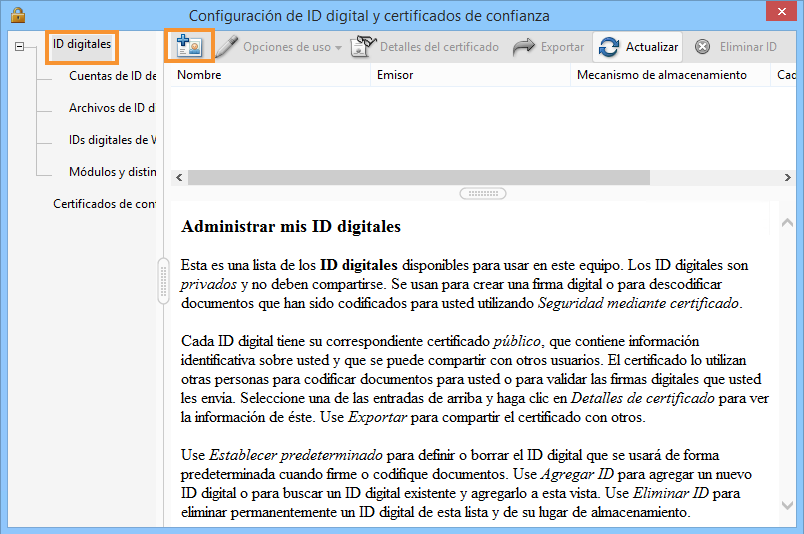Collapse the ID digitales tree node
Screen dimensions: 804x534
pyautogui.click(x=19, y=47)
